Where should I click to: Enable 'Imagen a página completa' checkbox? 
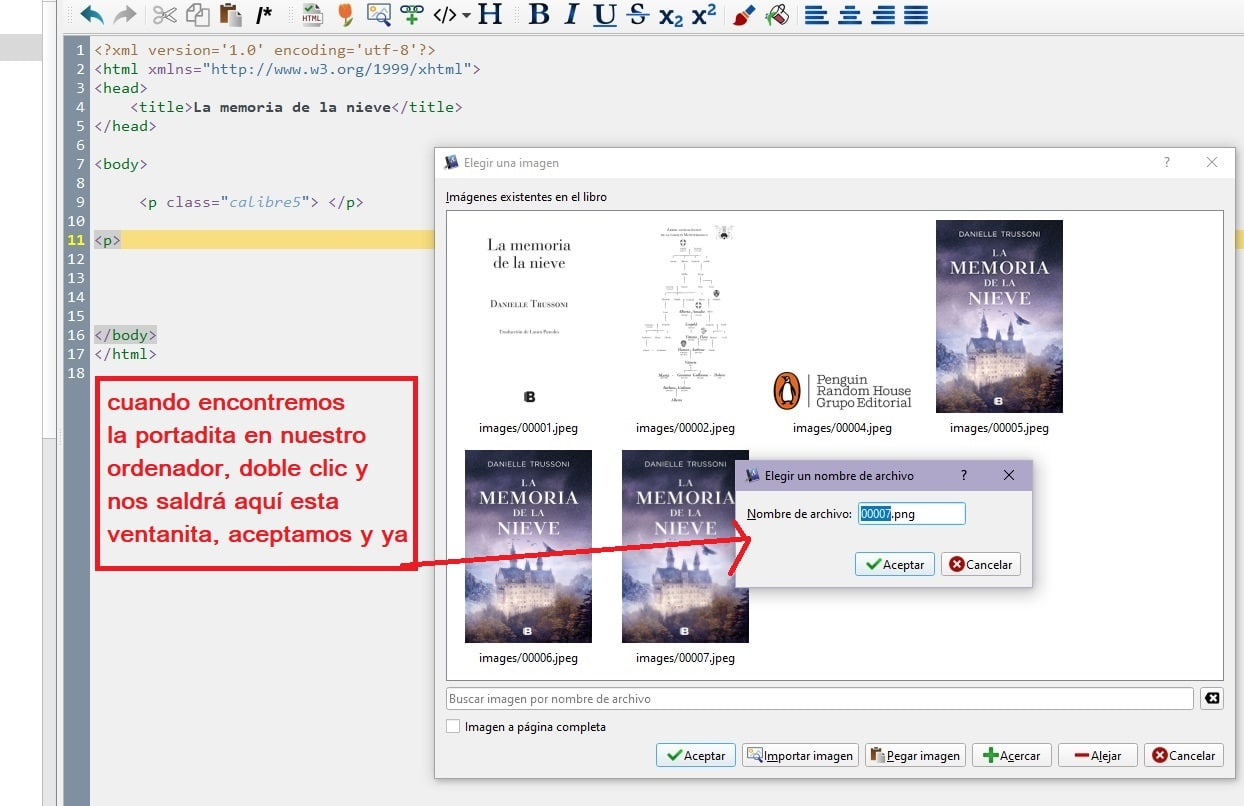454,727
